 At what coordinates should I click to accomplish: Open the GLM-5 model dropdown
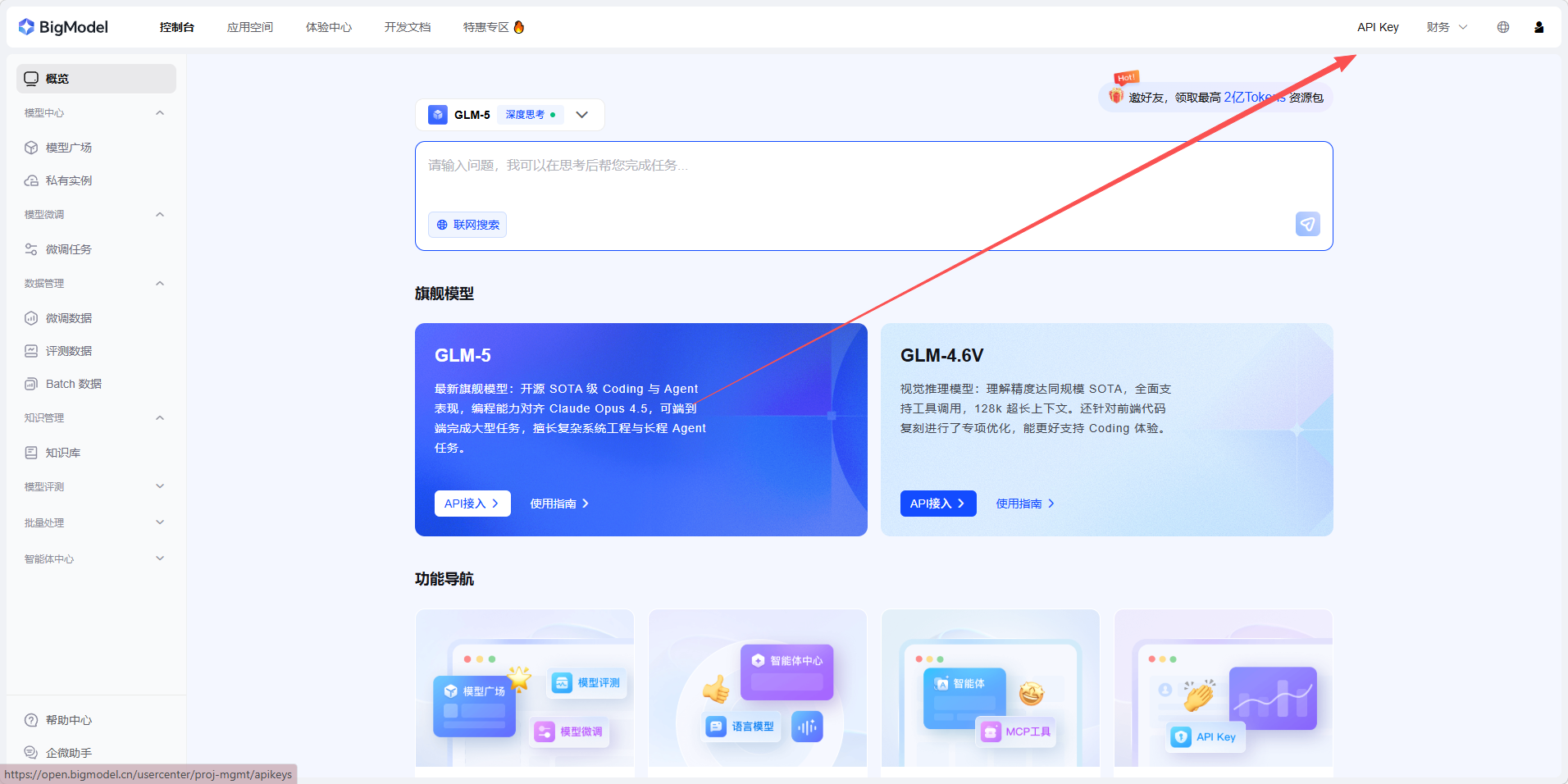[581, 115]
